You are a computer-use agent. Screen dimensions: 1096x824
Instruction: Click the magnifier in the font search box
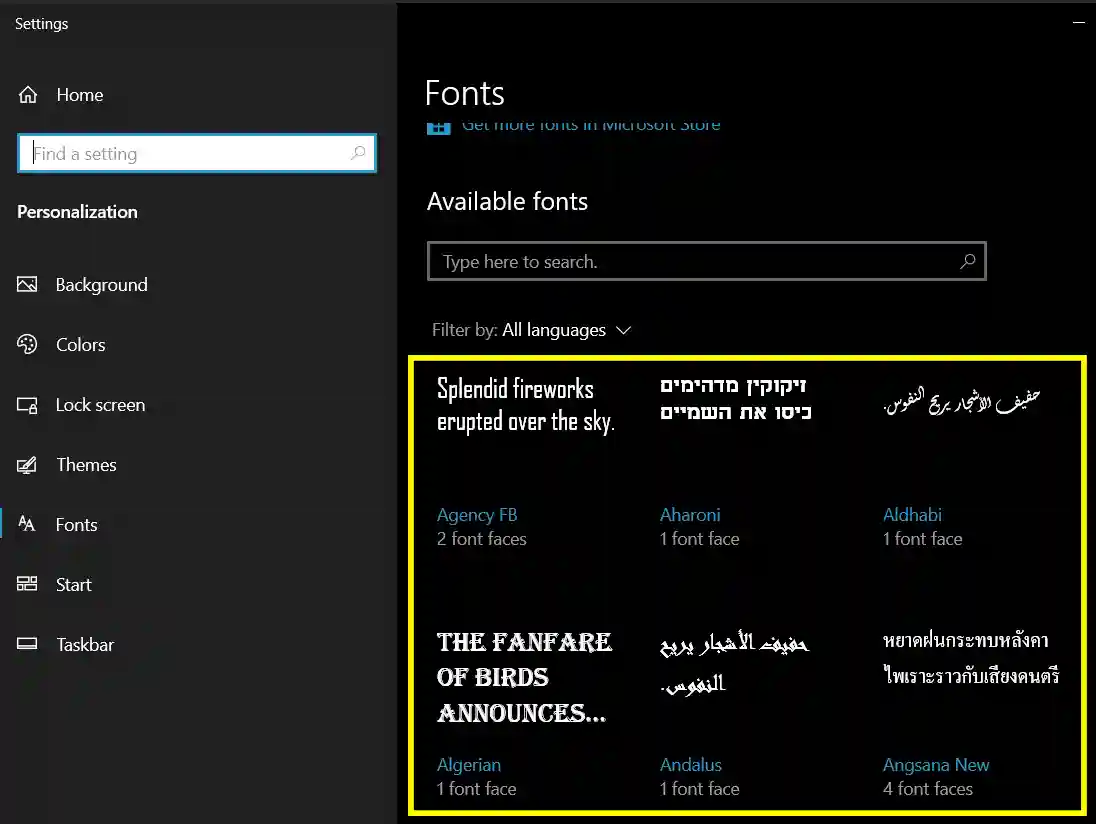pyautogui.click(x=966, y=261)
